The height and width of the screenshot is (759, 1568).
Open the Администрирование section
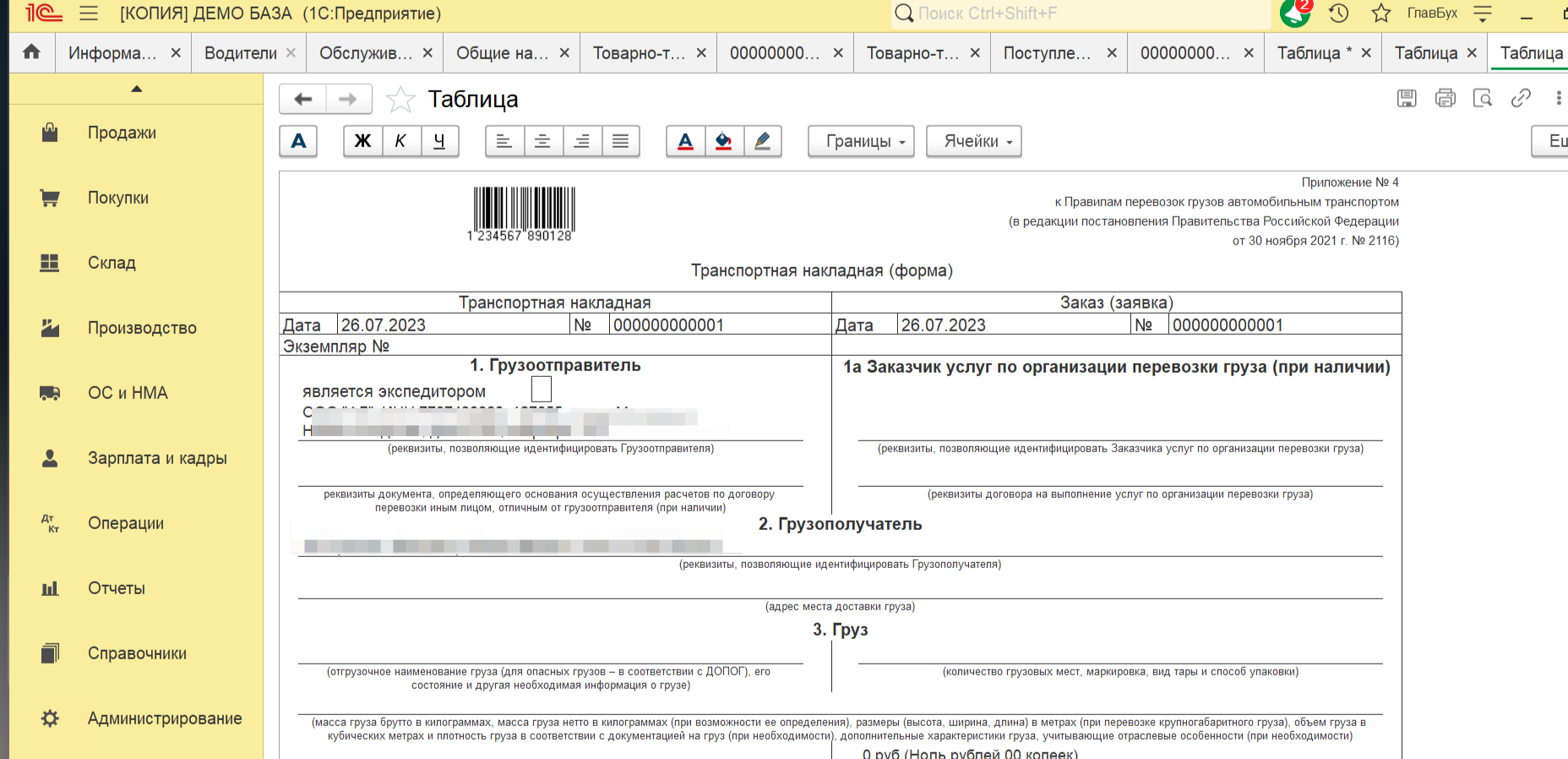click(x=165, y=718)
